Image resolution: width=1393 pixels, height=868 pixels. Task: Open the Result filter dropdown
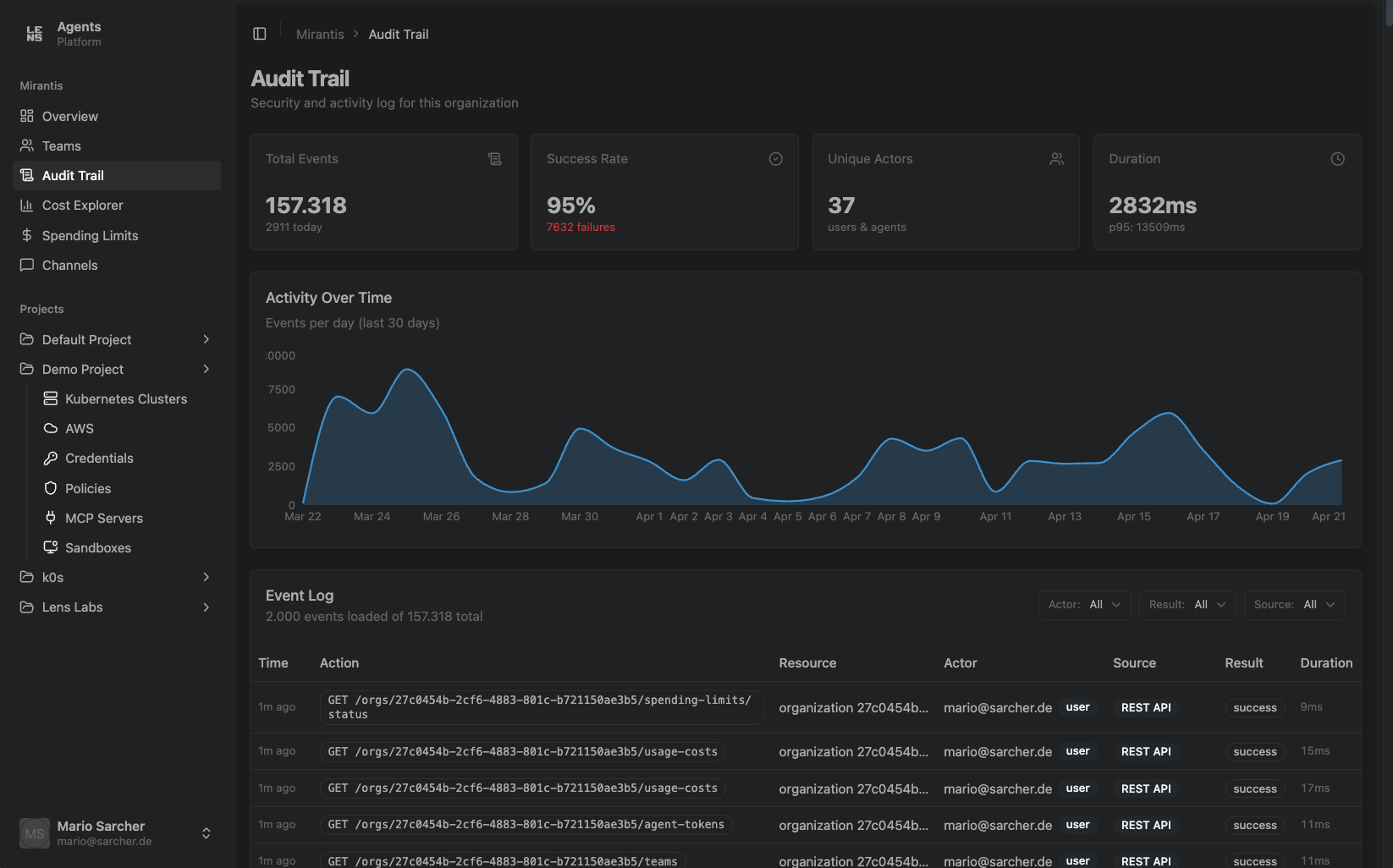coord(1187,604)
